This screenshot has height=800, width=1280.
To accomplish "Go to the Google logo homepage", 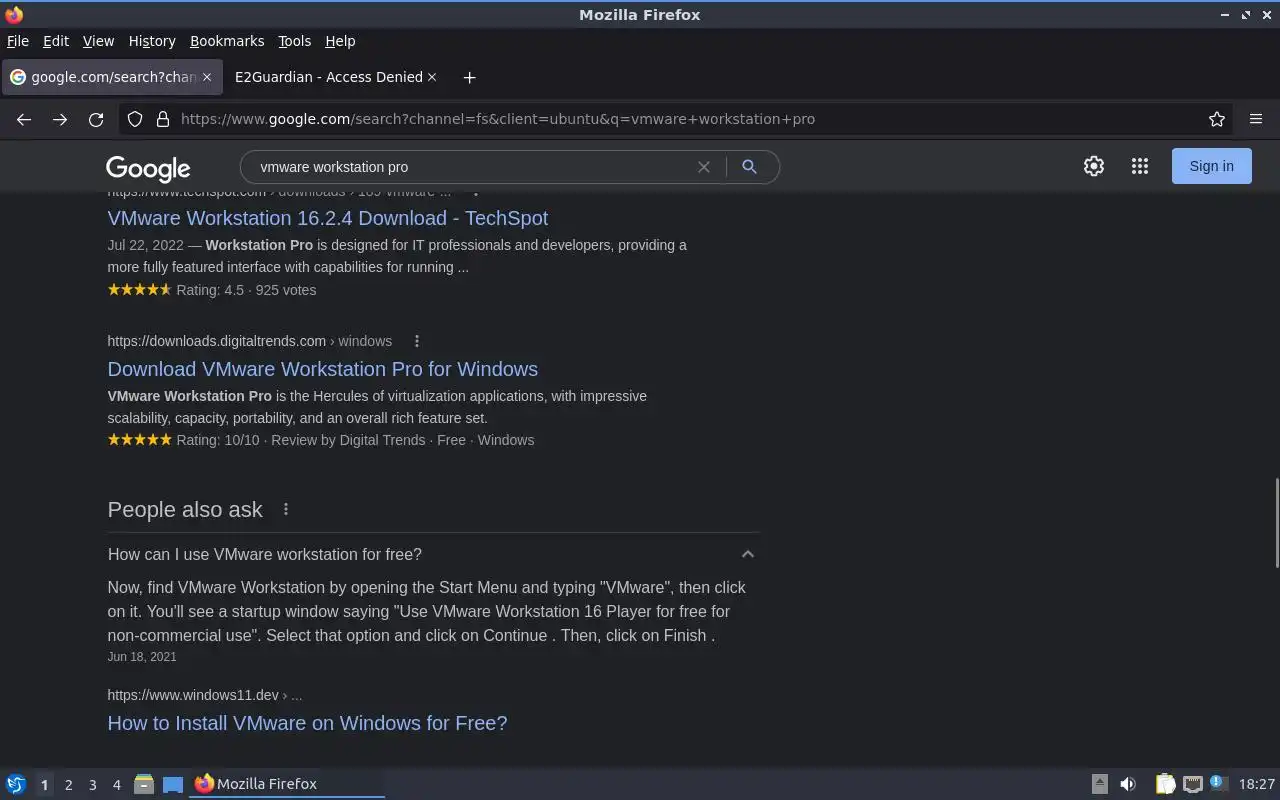I will [x=148, y=168].
